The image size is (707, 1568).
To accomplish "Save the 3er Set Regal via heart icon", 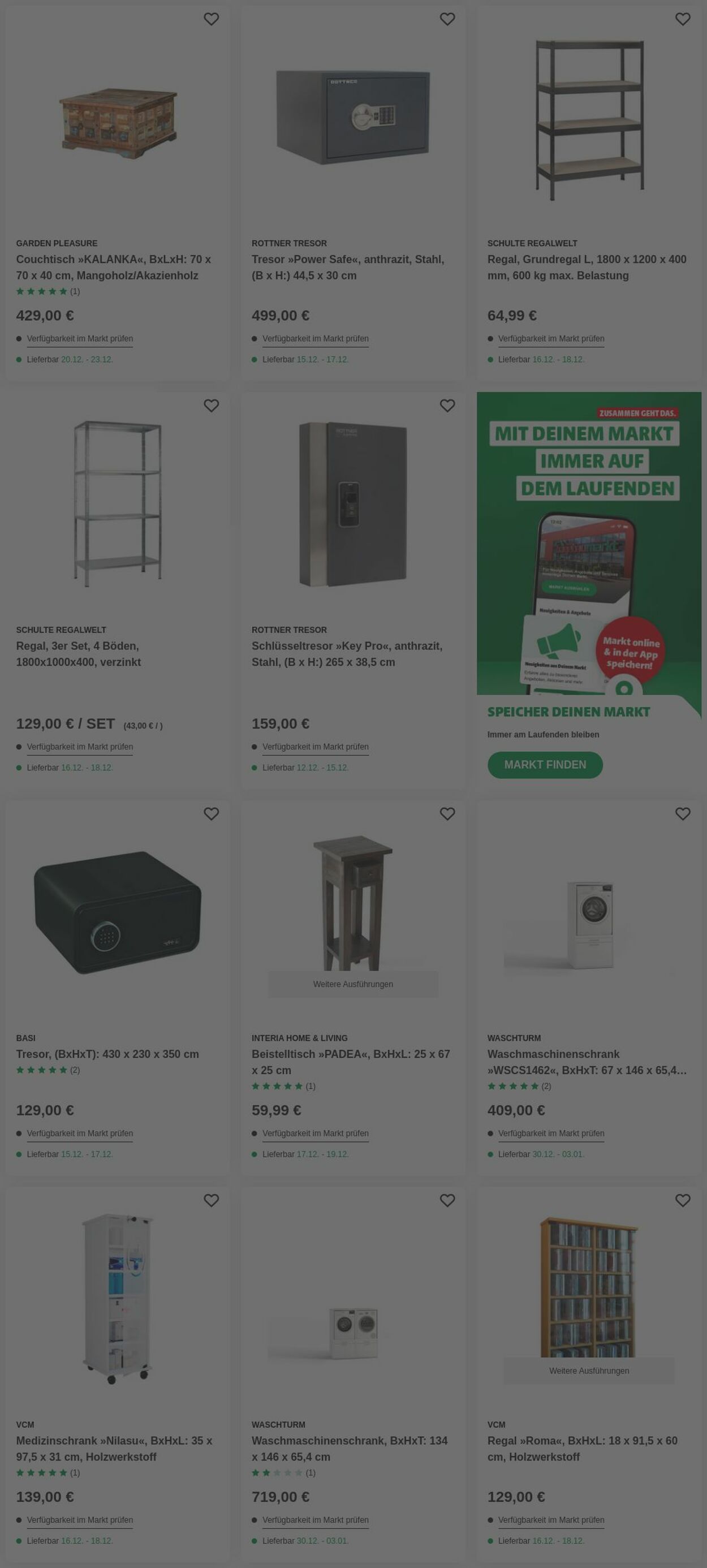I will coord(211,406).
